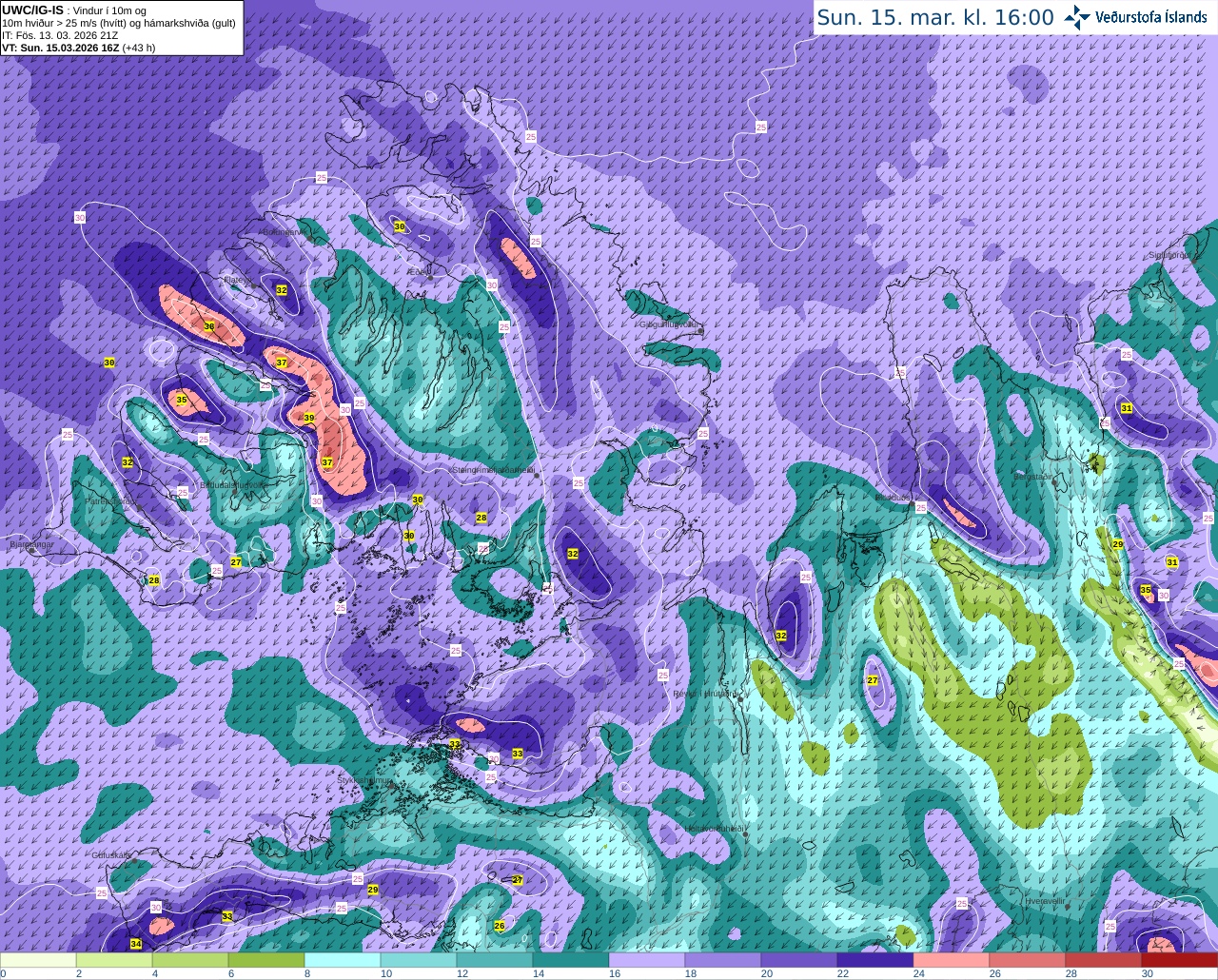Pick the purple 20–22 legend swatch
Viewport: 1218px width, 980px height.
[799, 960]
